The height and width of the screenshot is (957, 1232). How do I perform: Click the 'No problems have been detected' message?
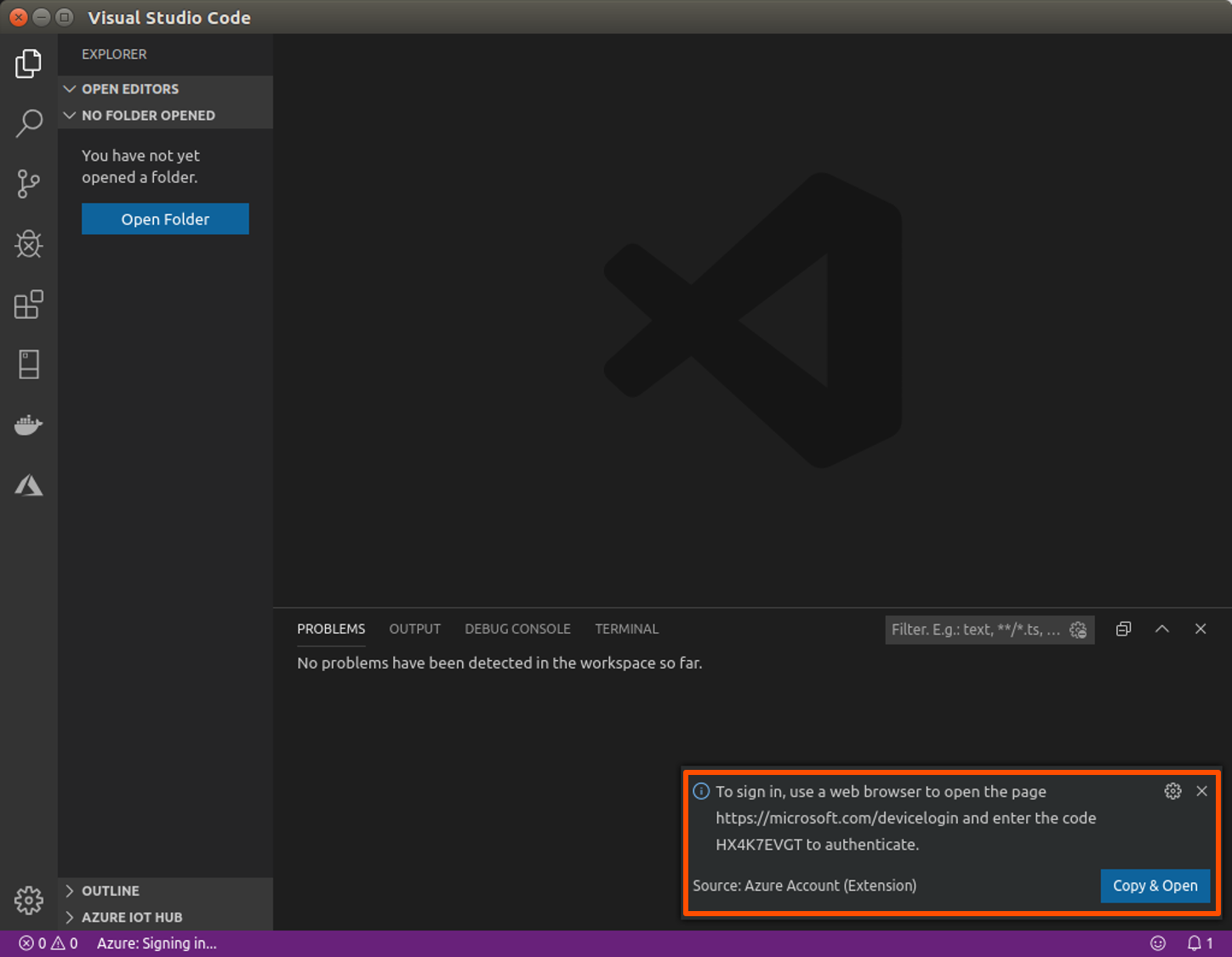click(499, 663)
